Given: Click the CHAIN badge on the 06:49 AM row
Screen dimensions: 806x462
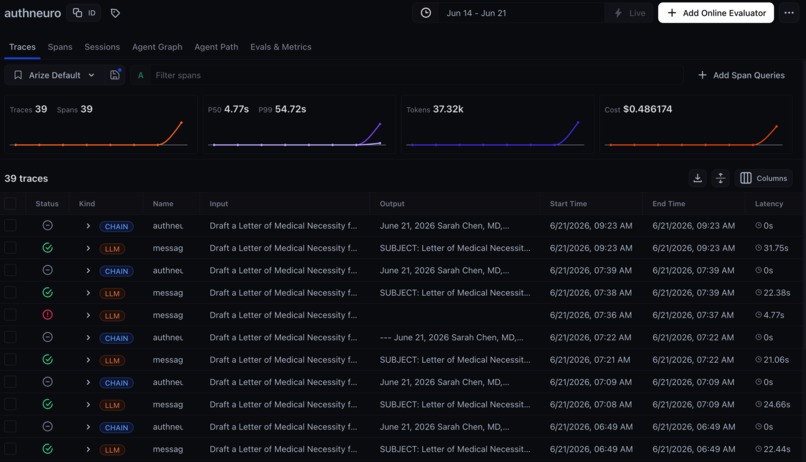Looking at the screenshot, I should (116, 428).
